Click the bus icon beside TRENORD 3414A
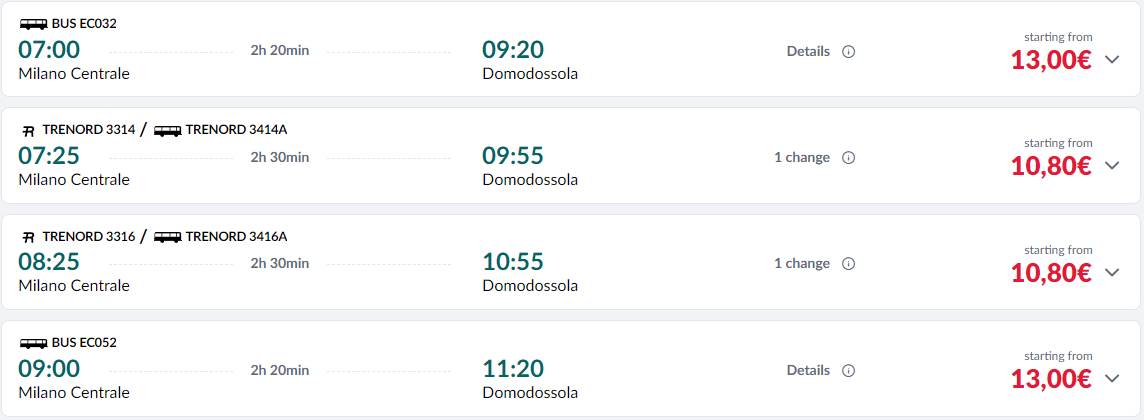Screen dimensions: 1144x420 (x=168, y=131)
